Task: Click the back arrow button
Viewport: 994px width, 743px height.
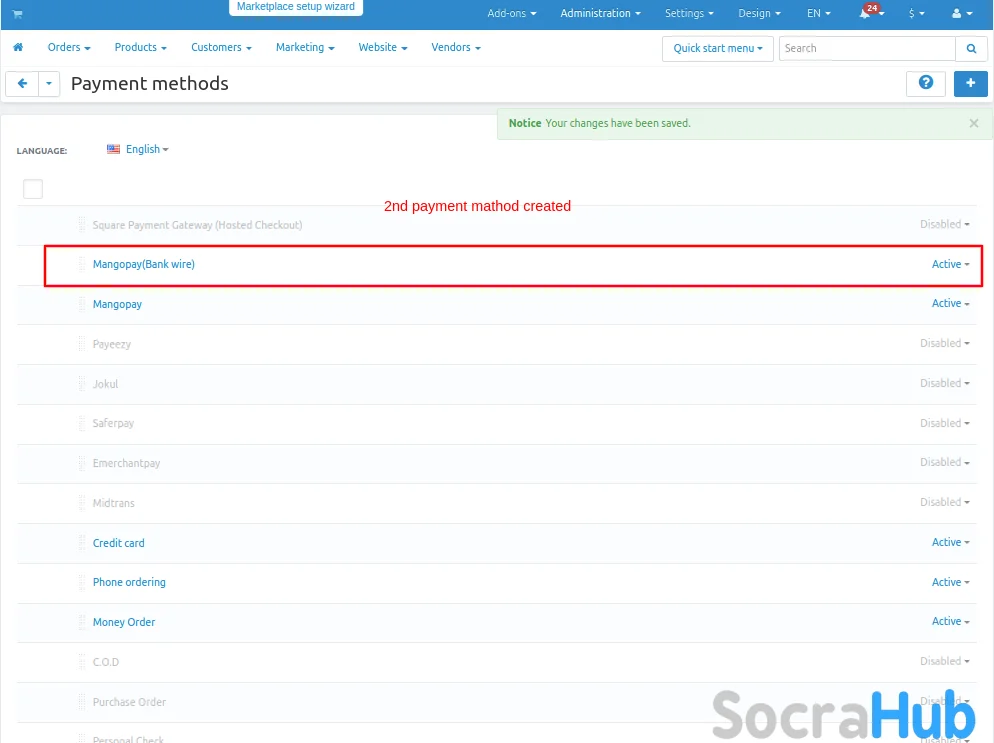Action: (22, 84)
